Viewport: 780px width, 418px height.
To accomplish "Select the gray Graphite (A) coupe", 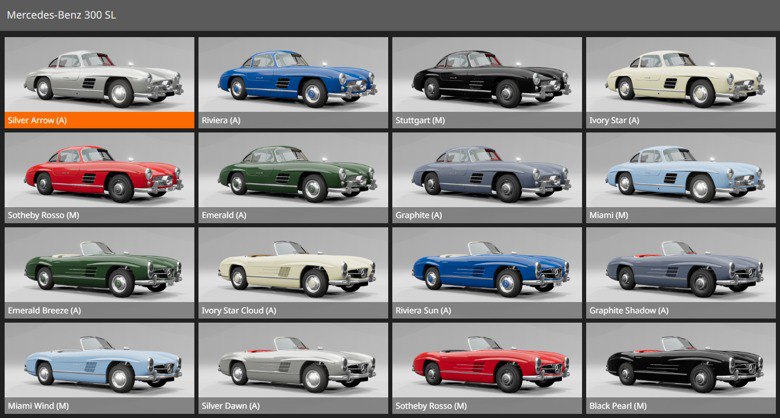I will [488, 170].
